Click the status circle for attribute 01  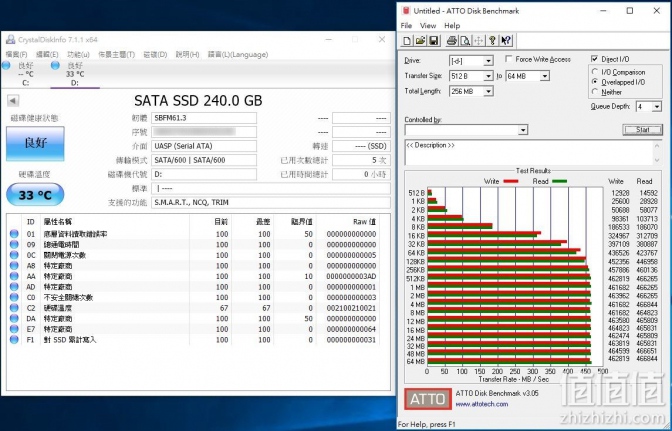coord(14,234)
